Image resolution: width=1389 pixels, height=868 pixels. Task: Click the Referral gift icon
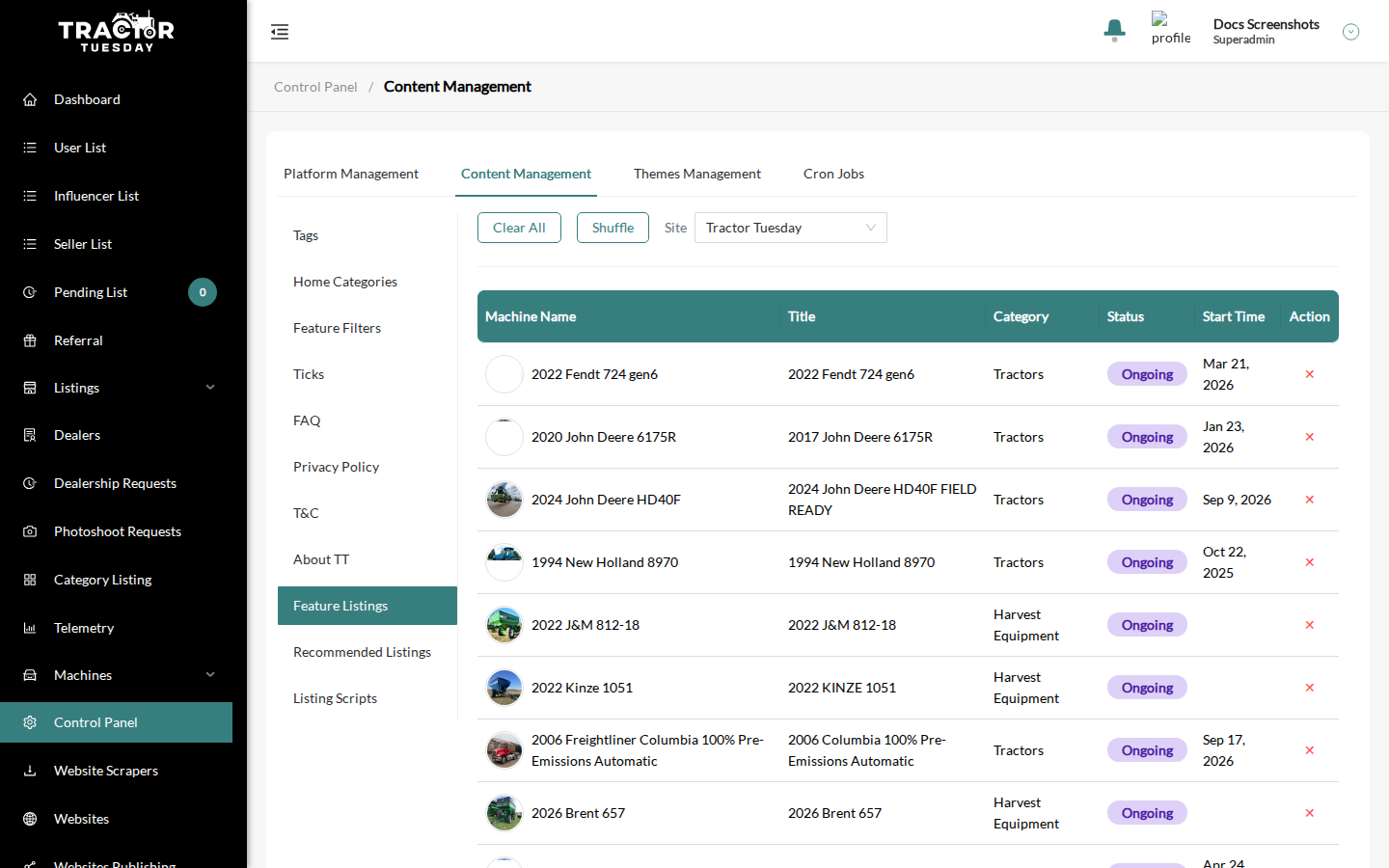[30, 340]
